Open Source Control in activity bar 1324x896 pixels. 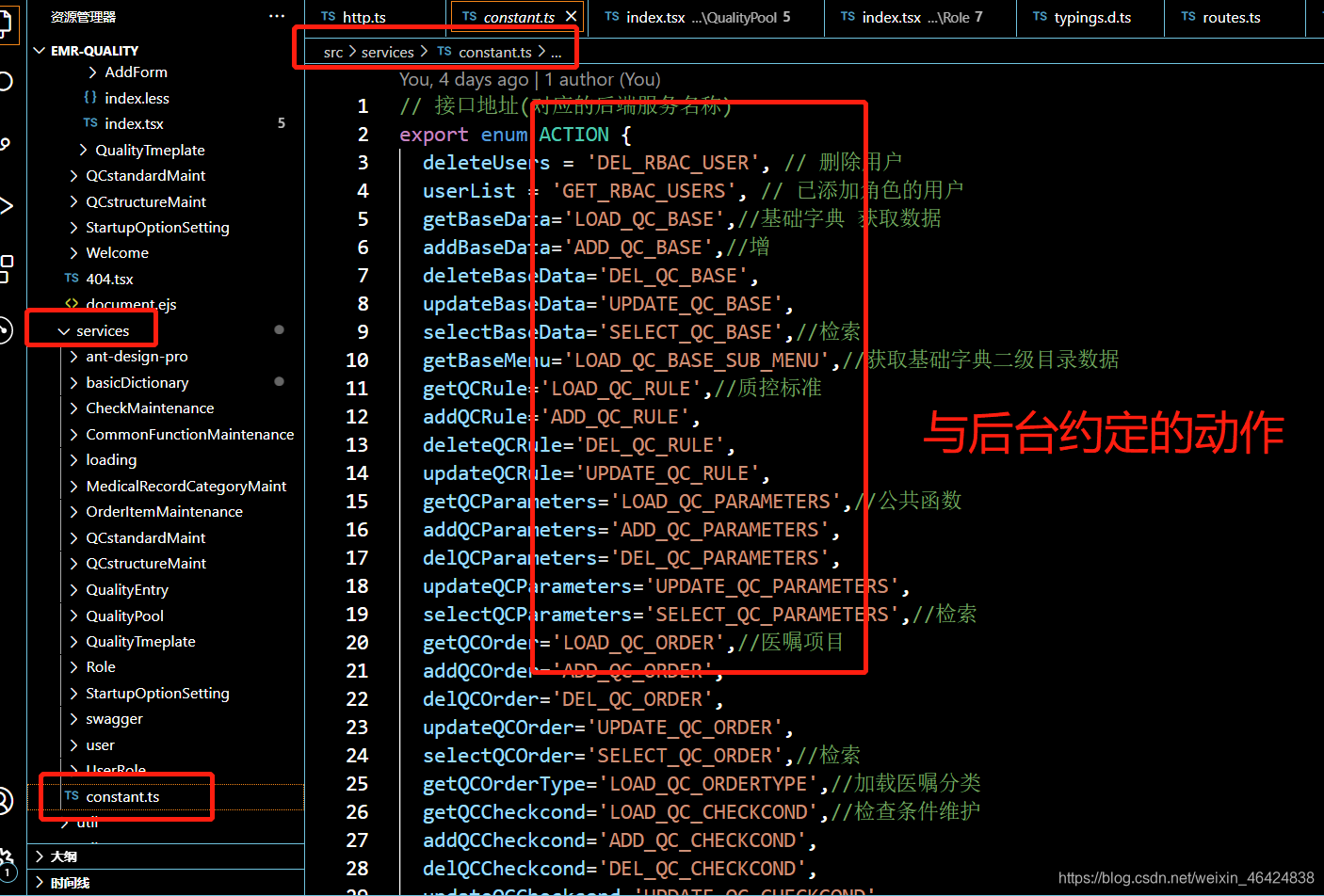coord(6,144)
